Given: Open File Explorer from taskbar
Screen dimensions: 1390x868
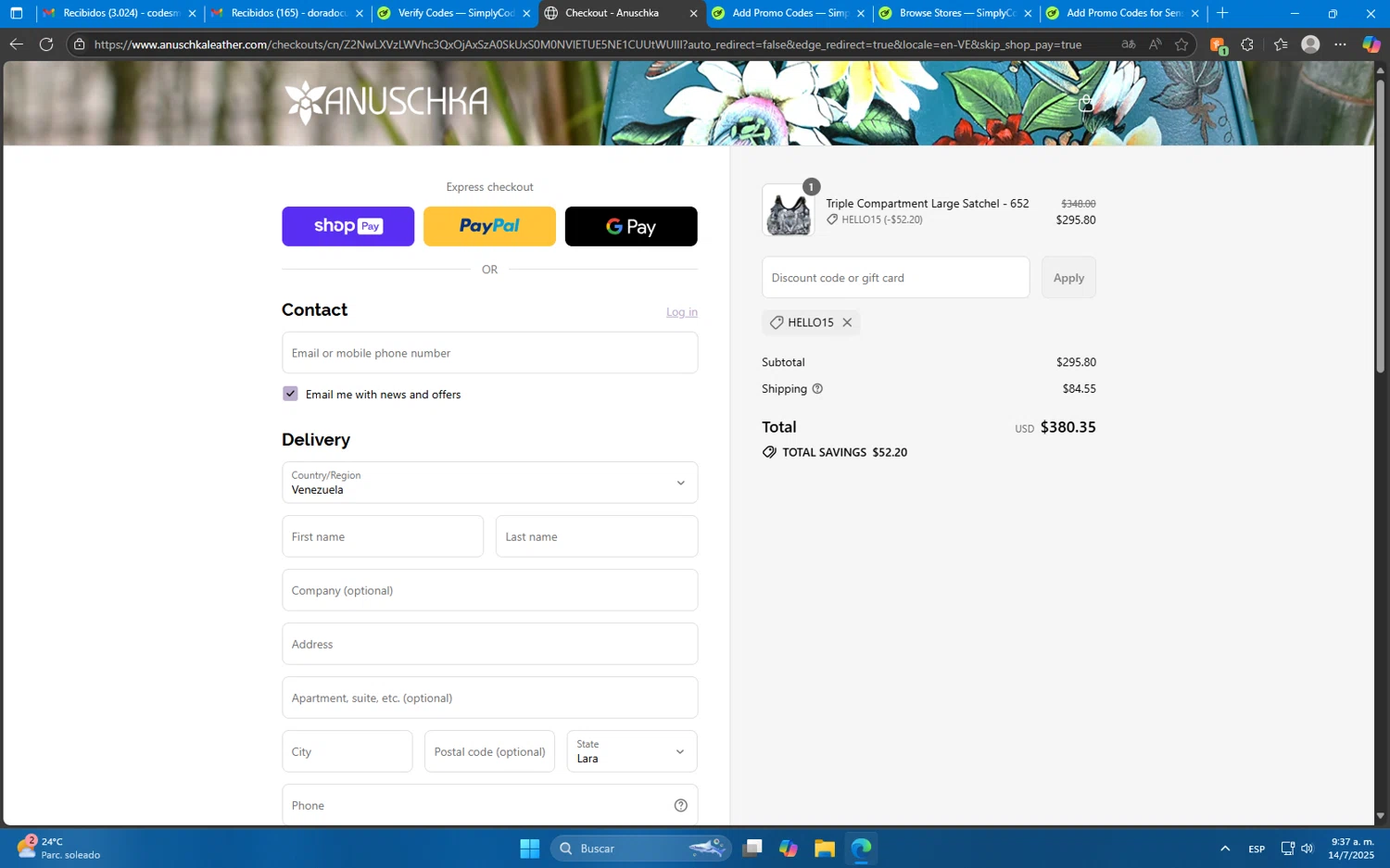Looking at the screenshot, I should (x=825, y=849).
